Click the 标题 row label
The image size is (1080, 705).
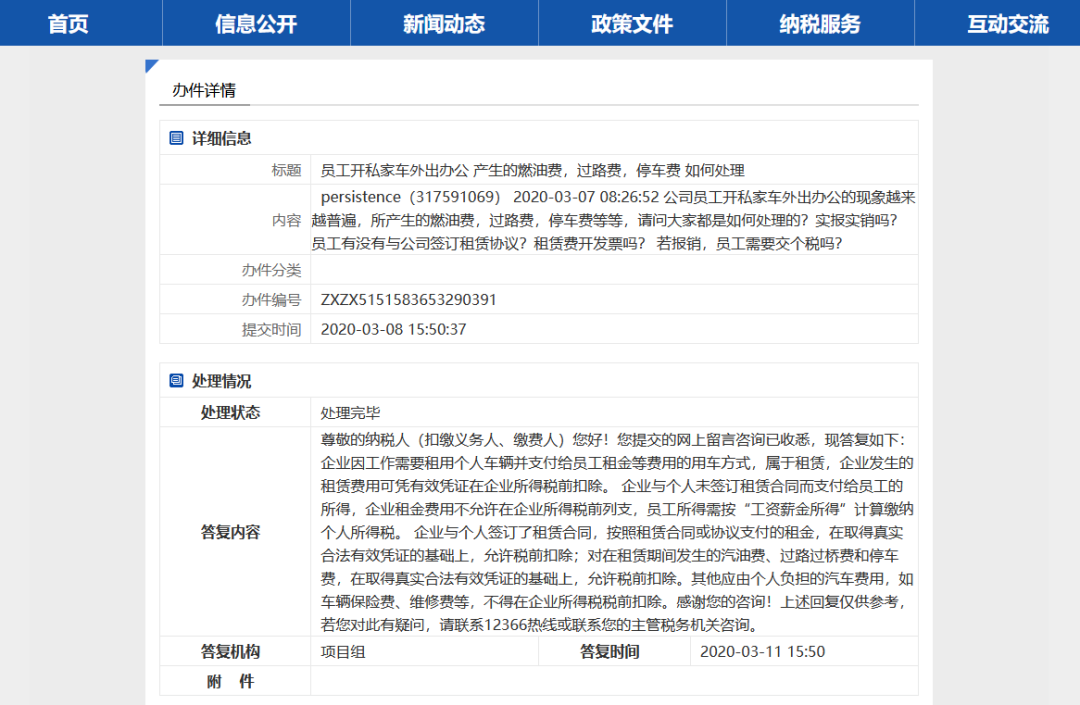tap(287, 170)
